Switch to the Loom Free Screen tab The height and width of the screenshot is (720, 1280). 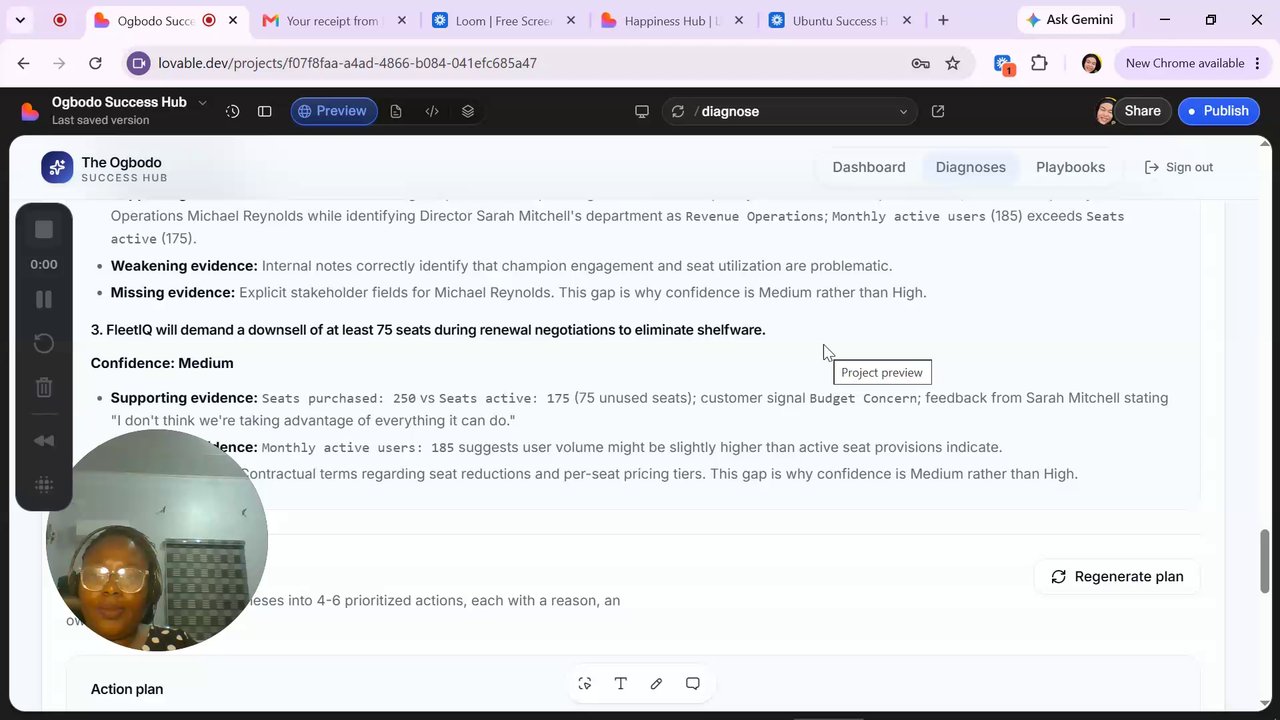click(505, 21)
